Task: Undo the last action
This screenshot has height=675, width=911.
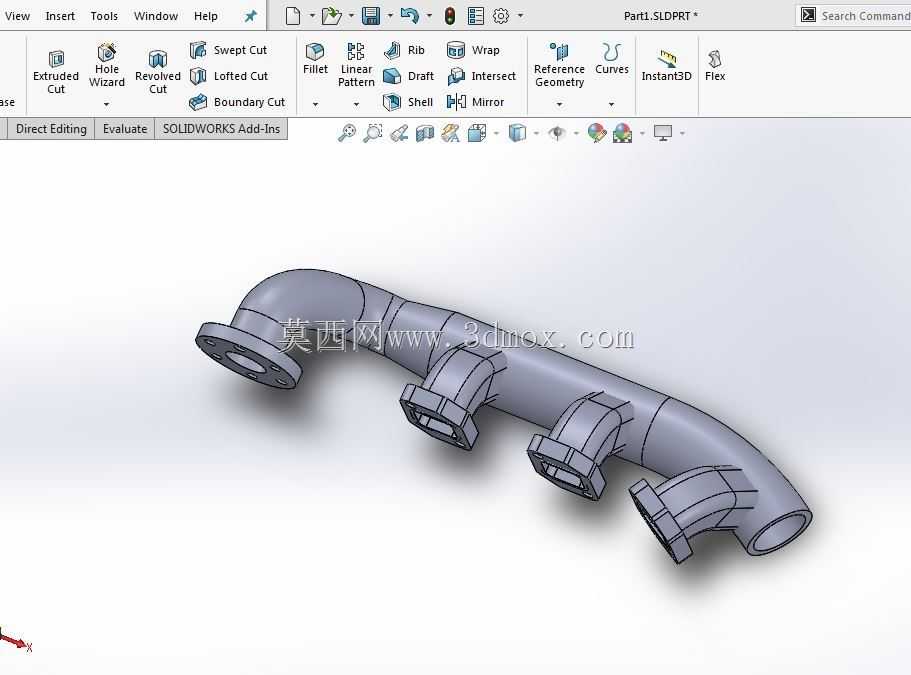Action: point(410,16)
